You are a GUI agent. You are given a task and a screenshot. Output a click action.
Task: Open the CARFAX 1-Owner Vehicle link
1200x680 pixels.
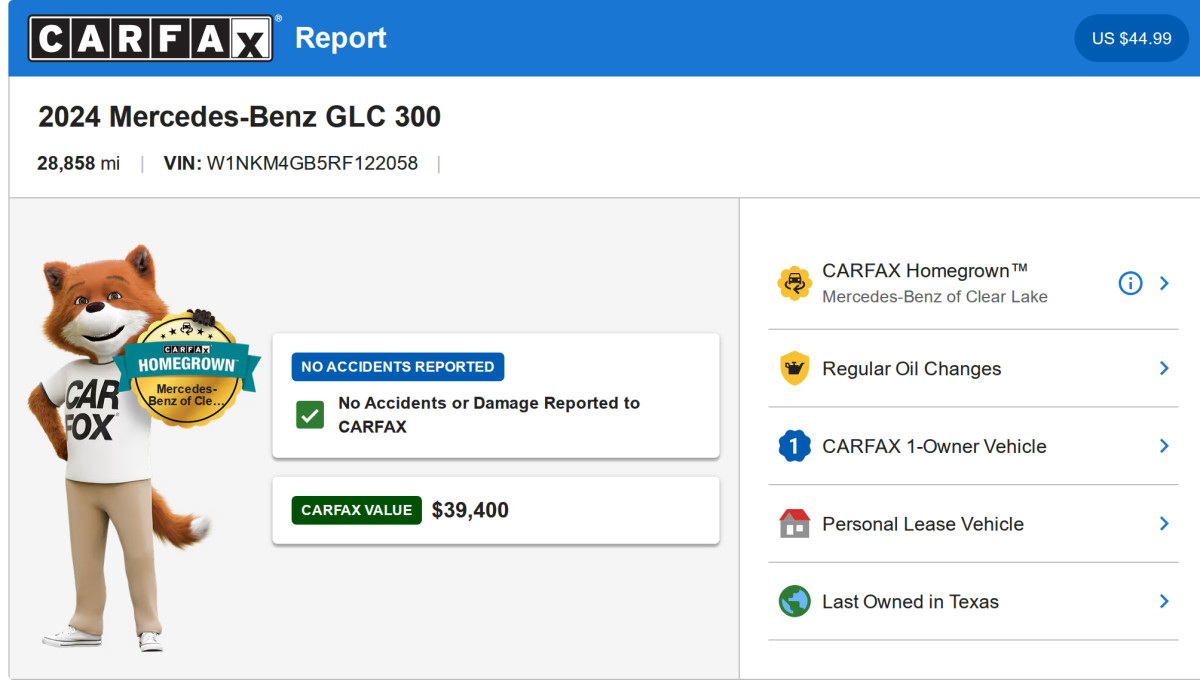pos(934,446)
